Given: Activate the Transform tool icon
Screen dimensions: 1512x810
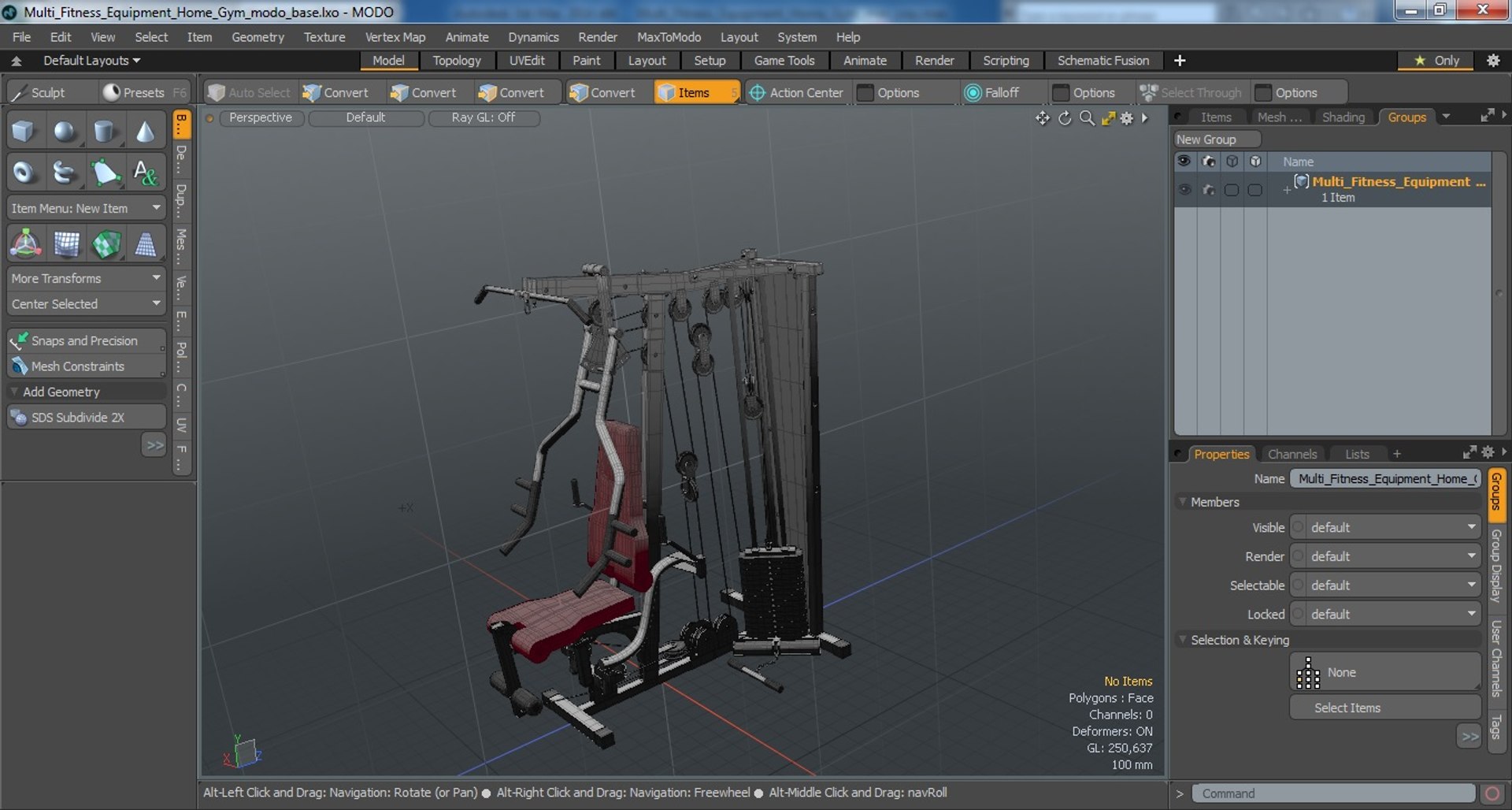Looking at the screenshot, I should [25, 244].
